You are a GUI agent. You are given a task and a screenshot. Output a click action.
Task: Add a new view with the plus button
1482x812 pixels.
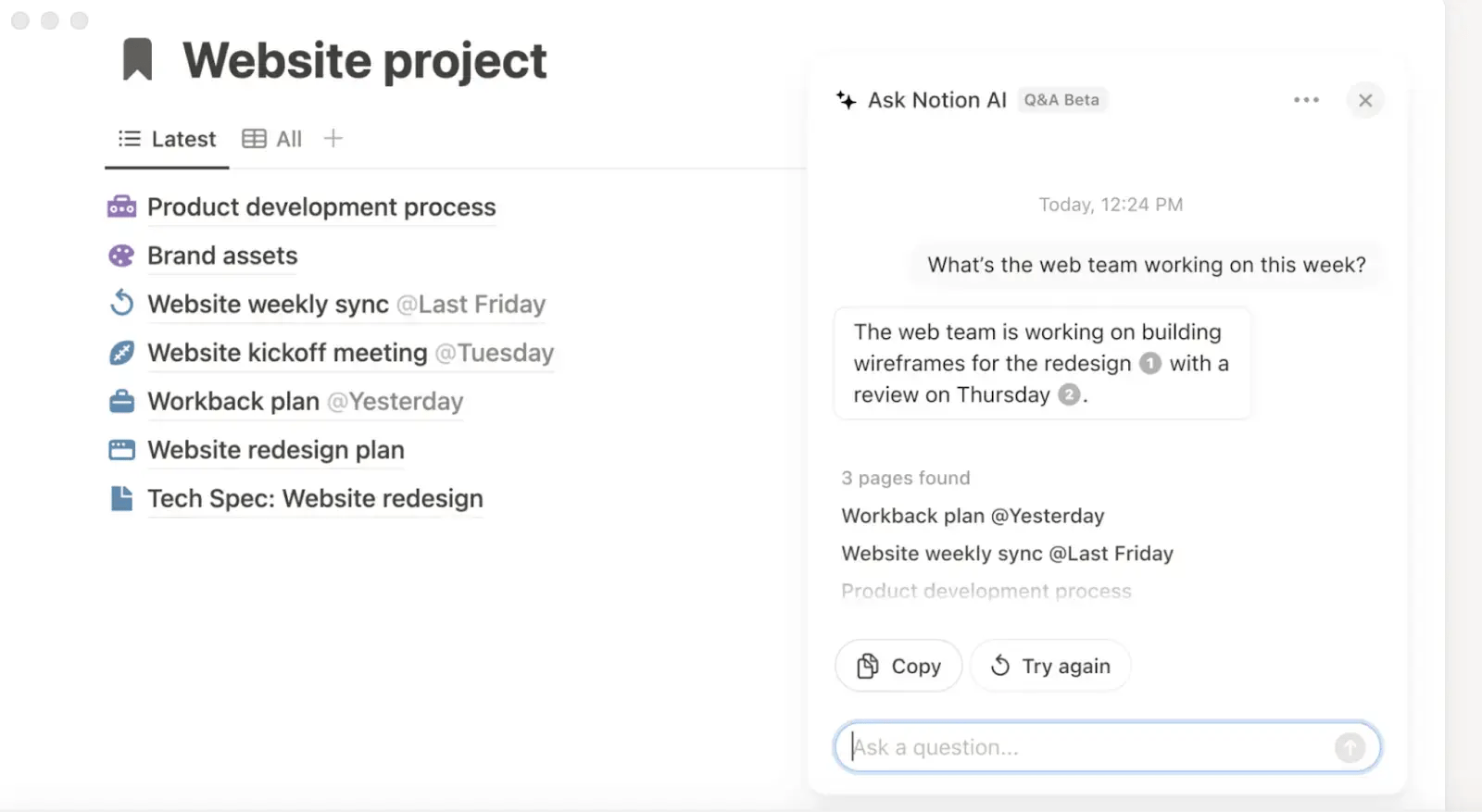pyautogui.click(x=333, y=139)
